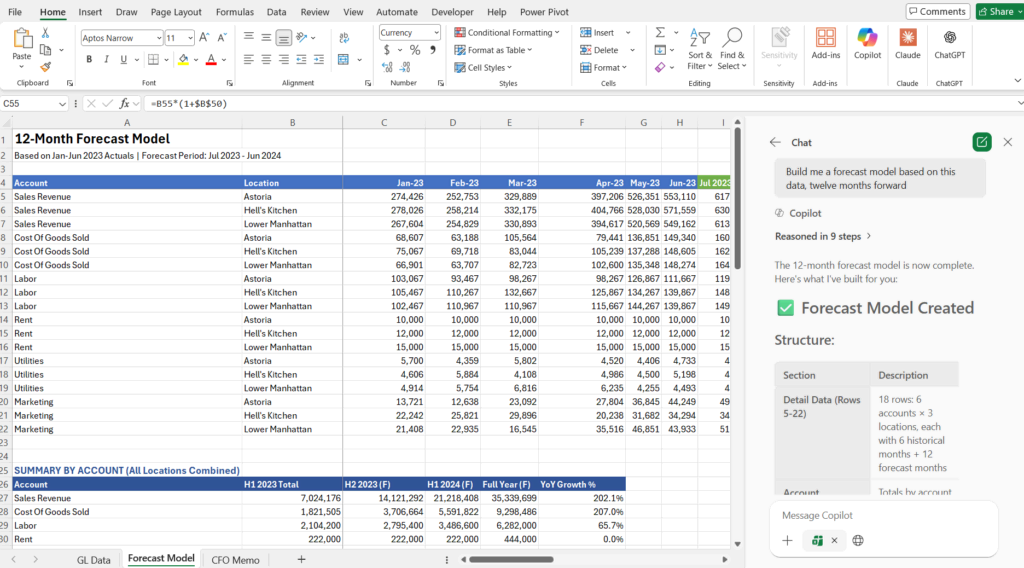Apply the yellow Fill Color
The image size is (1024, 568).
[x=184, y=59]
